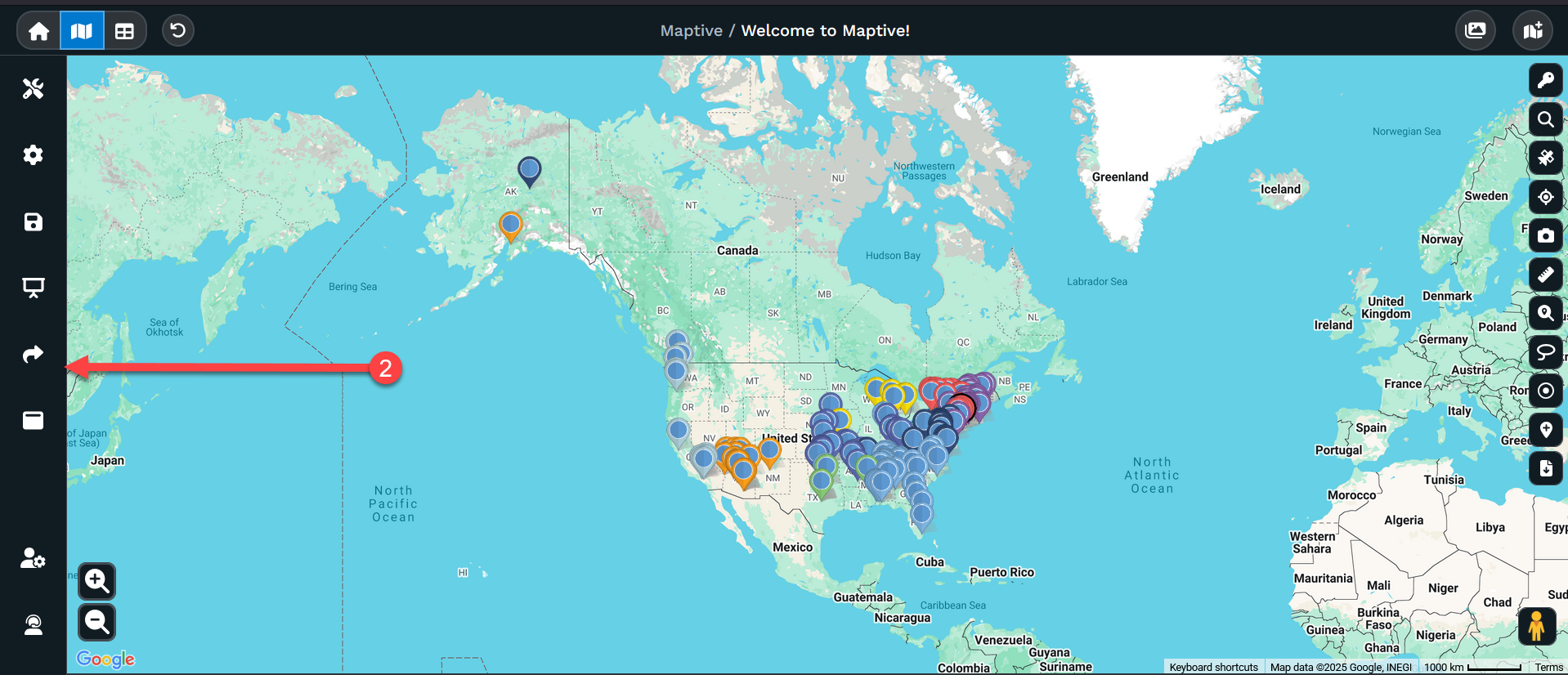The width and height of the screenshot is (1568, 675).
Task: Open the location finder magnifier-pin tool
Action: pos(1546,313)
